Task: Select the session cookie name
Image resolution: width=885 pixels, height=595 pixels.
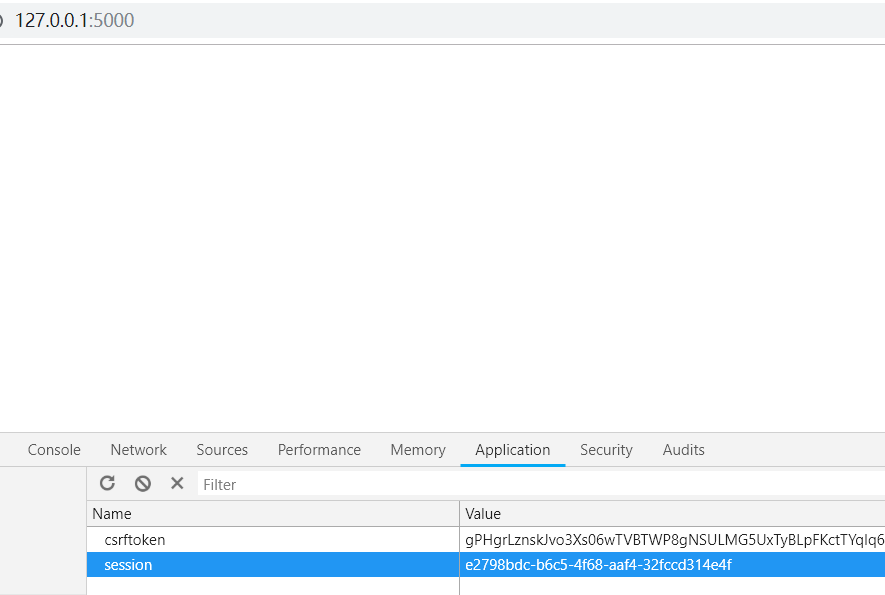Action: (128, 565)
